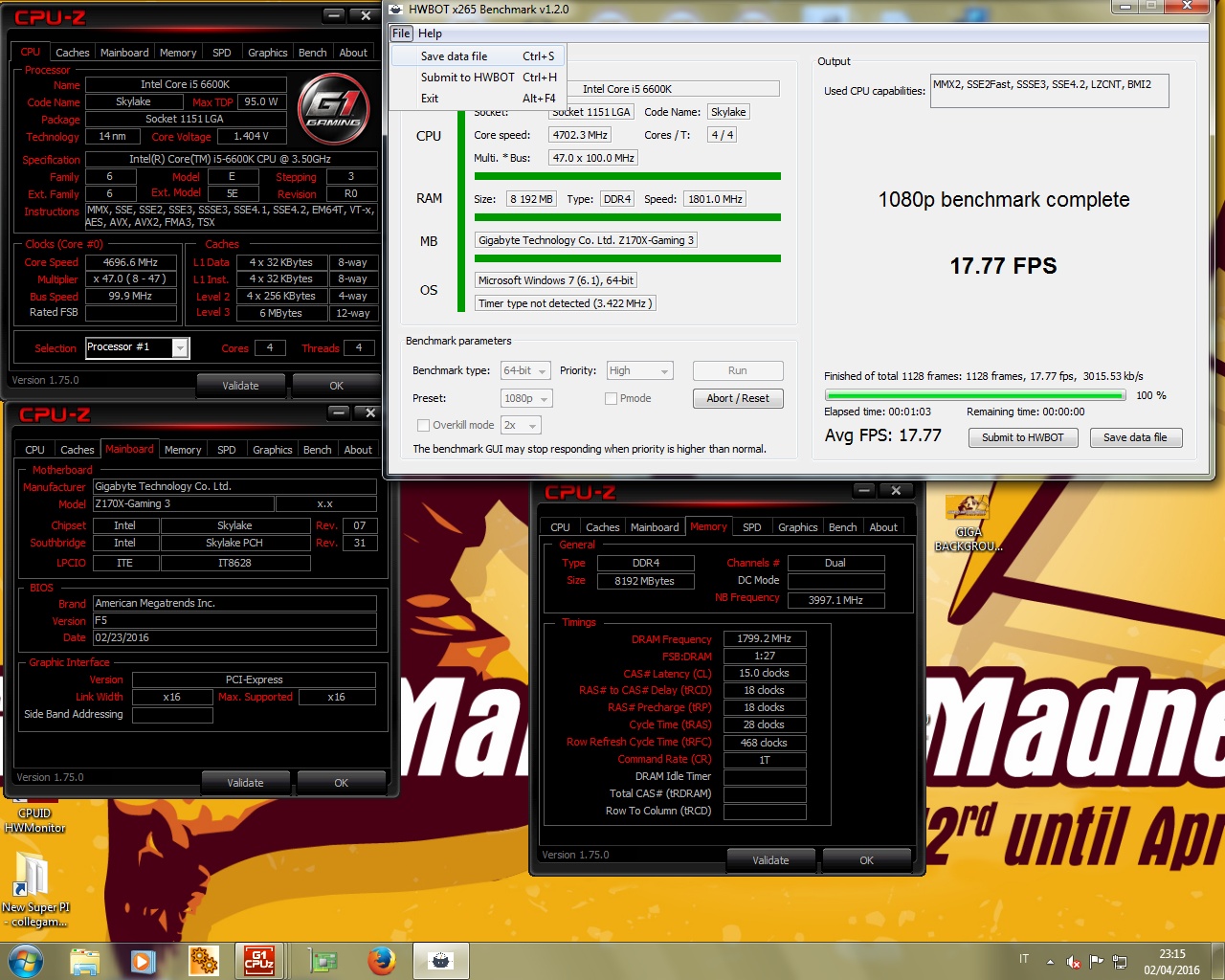The height and width of the screenshot is (980, 1225).
Task: Click the G1 Gaming logo in CPU-Z
Action: (x=334, y=110)
